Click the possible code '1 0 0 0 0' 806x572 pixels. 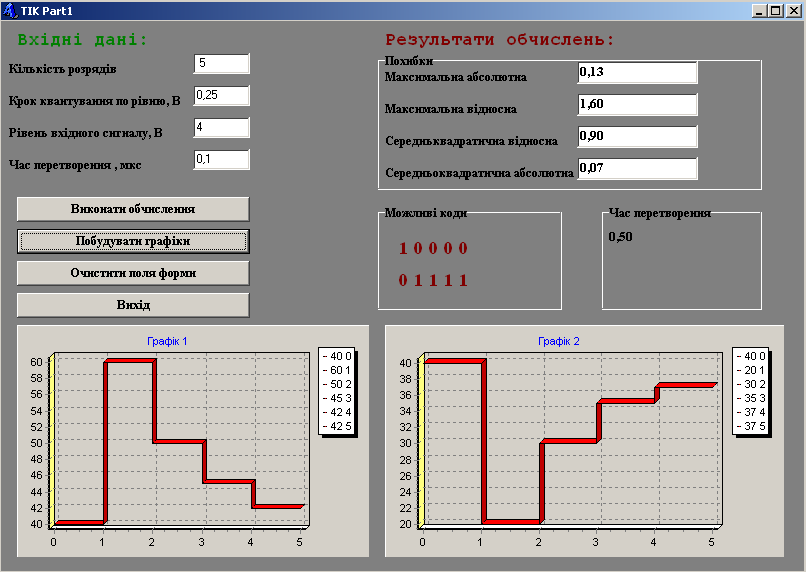[433, 249]
